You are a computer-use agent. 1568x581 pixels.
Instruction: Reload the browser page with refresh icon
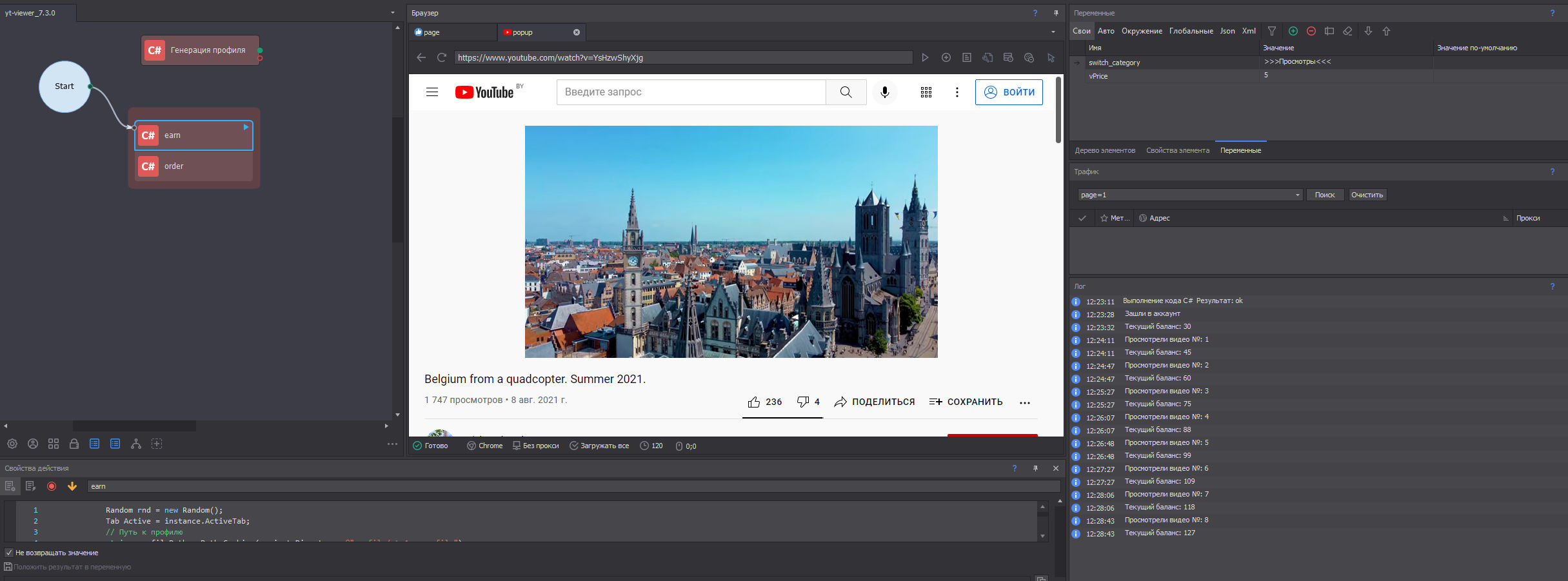(x=442, y=57)
